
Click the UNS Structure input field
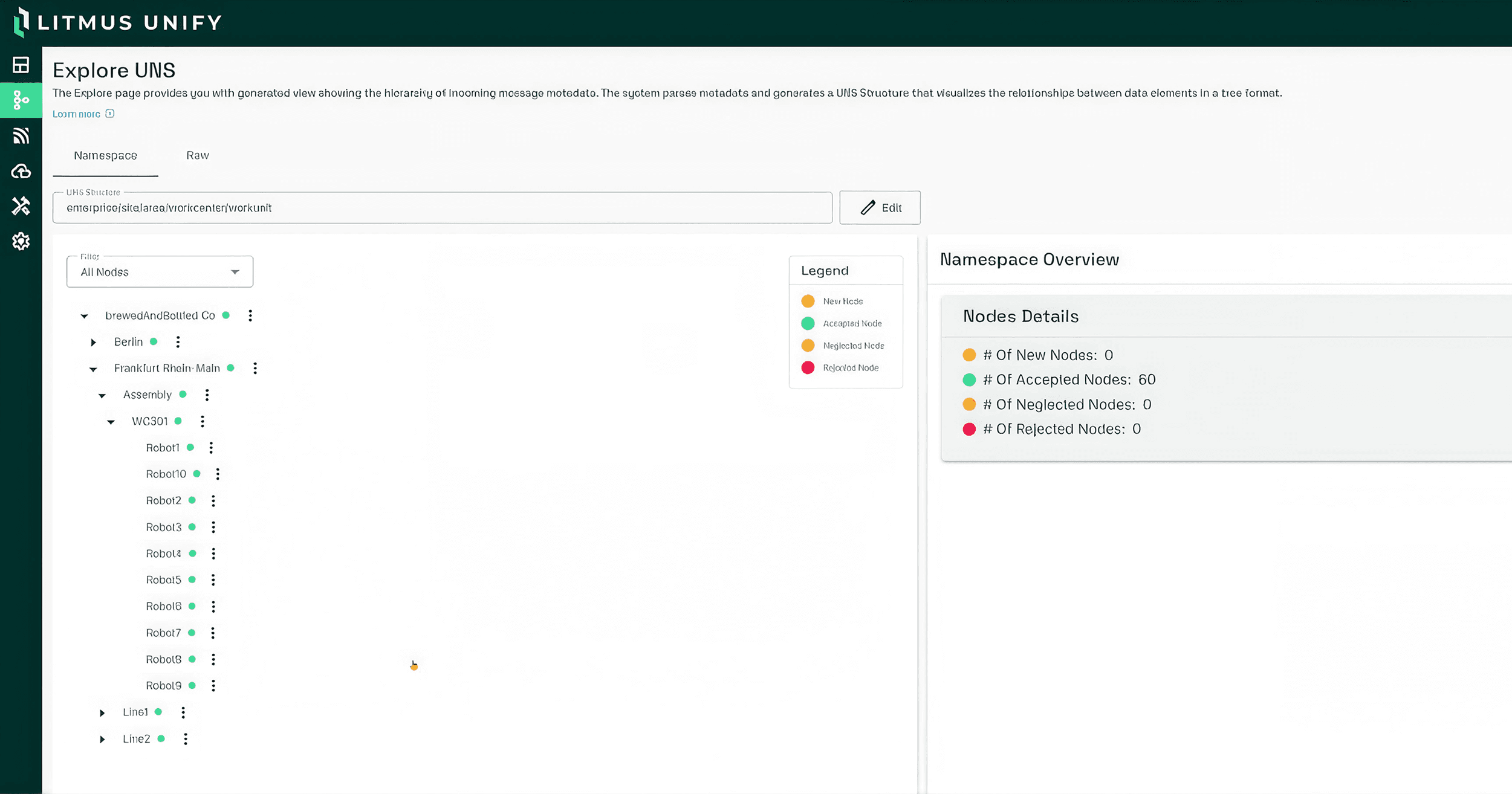[x=443, y=208]
